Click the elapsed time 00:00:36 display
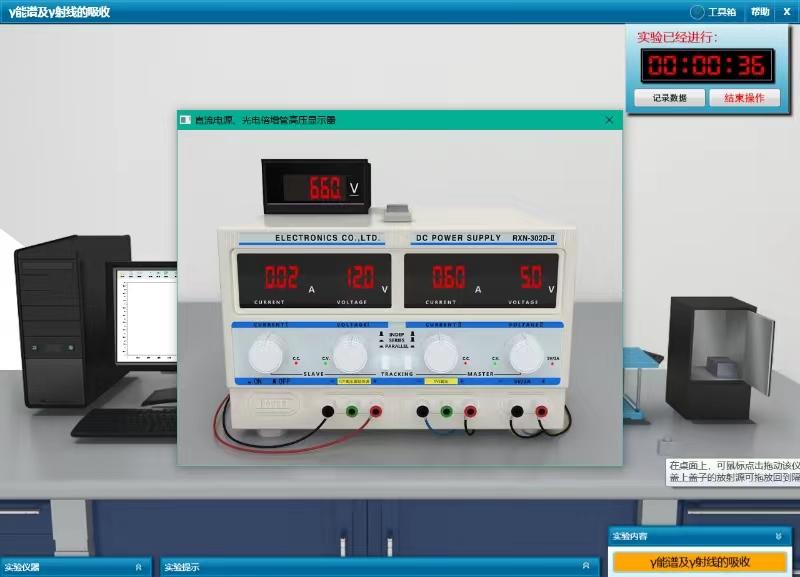This screenshot has width=800, height=577. (x=707, y=66)
